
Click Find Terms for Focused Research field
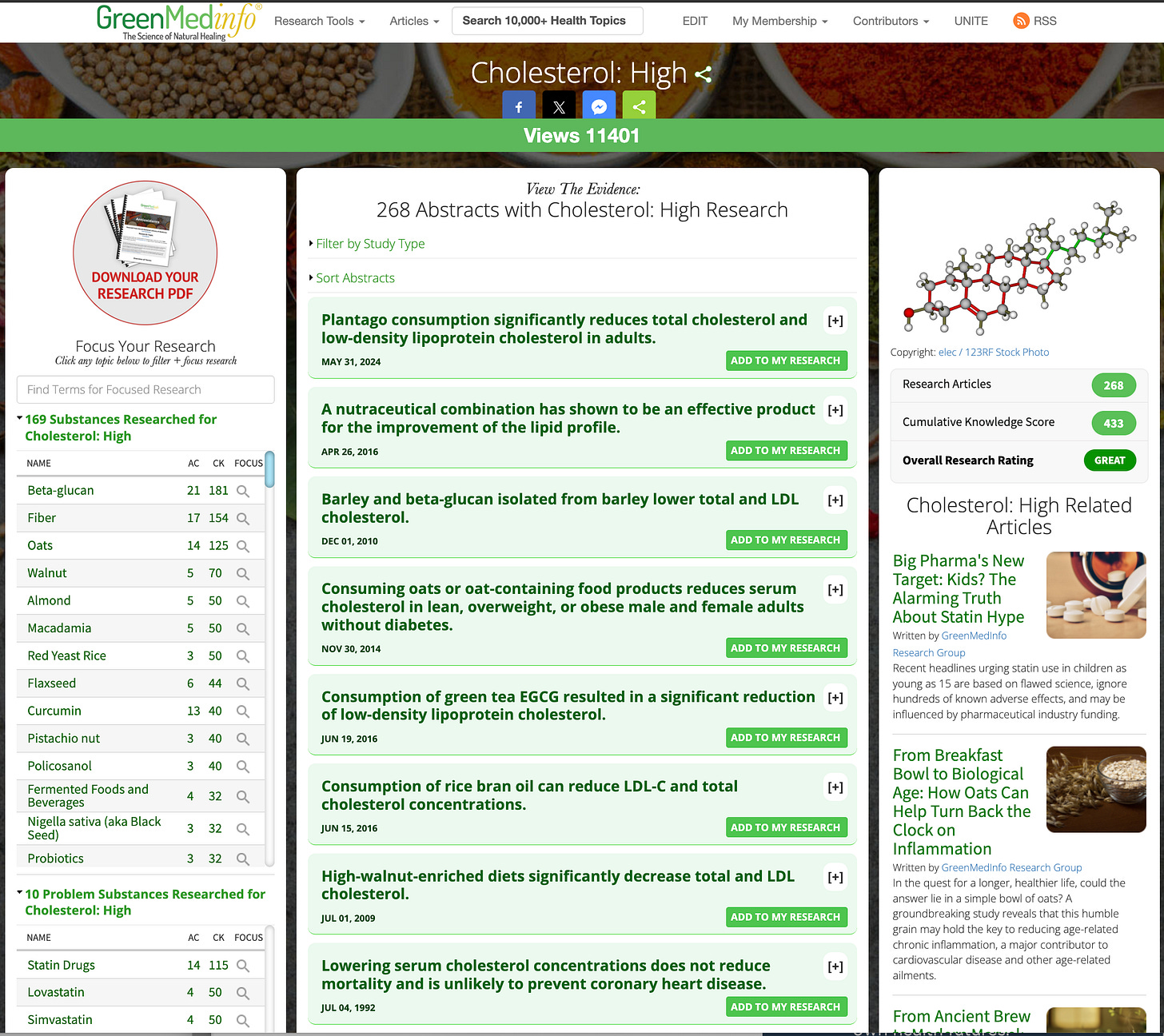click(145, 390)
